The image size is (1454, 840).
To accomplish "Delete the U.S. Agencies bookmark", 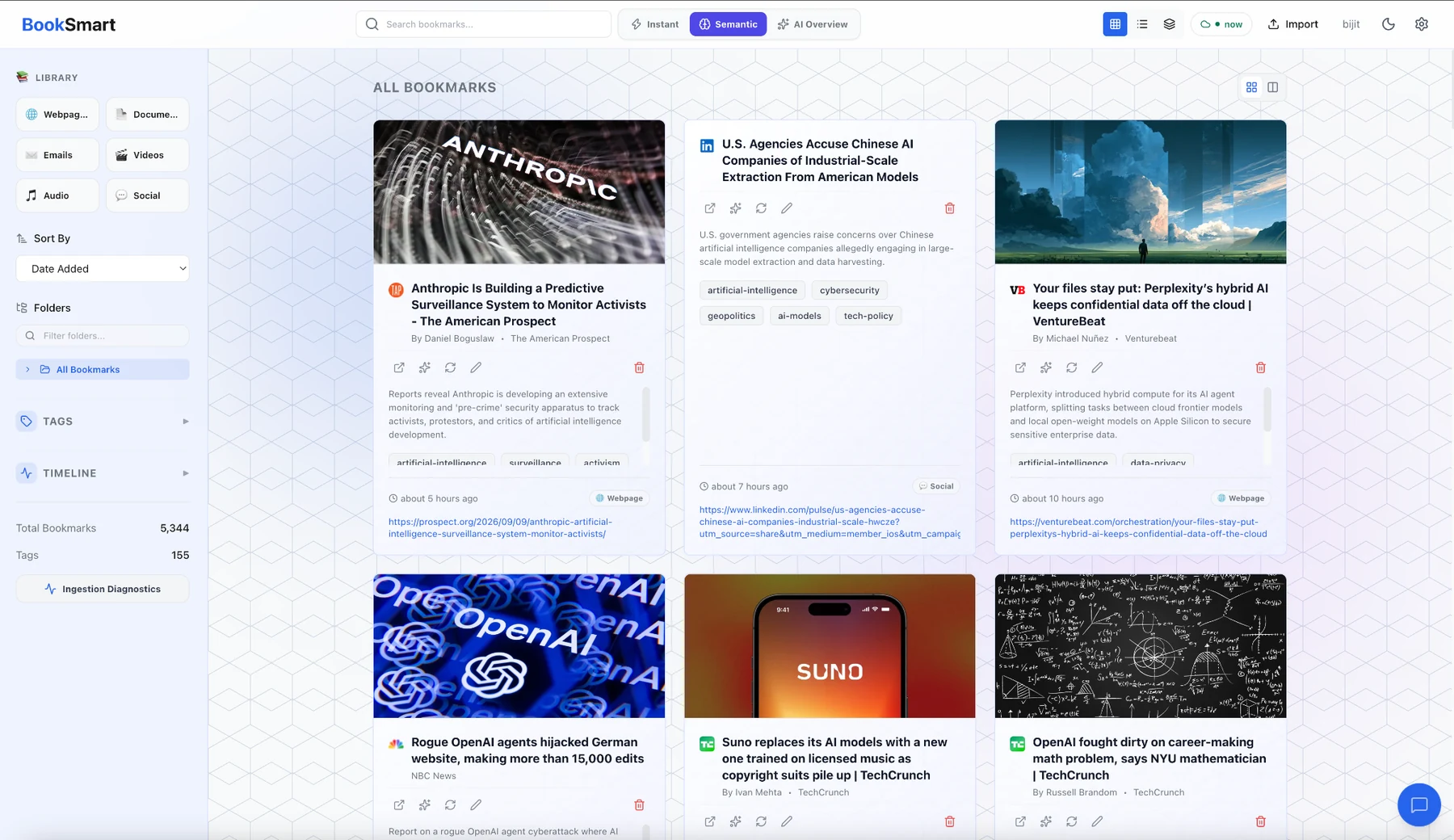I will [950, 208].
